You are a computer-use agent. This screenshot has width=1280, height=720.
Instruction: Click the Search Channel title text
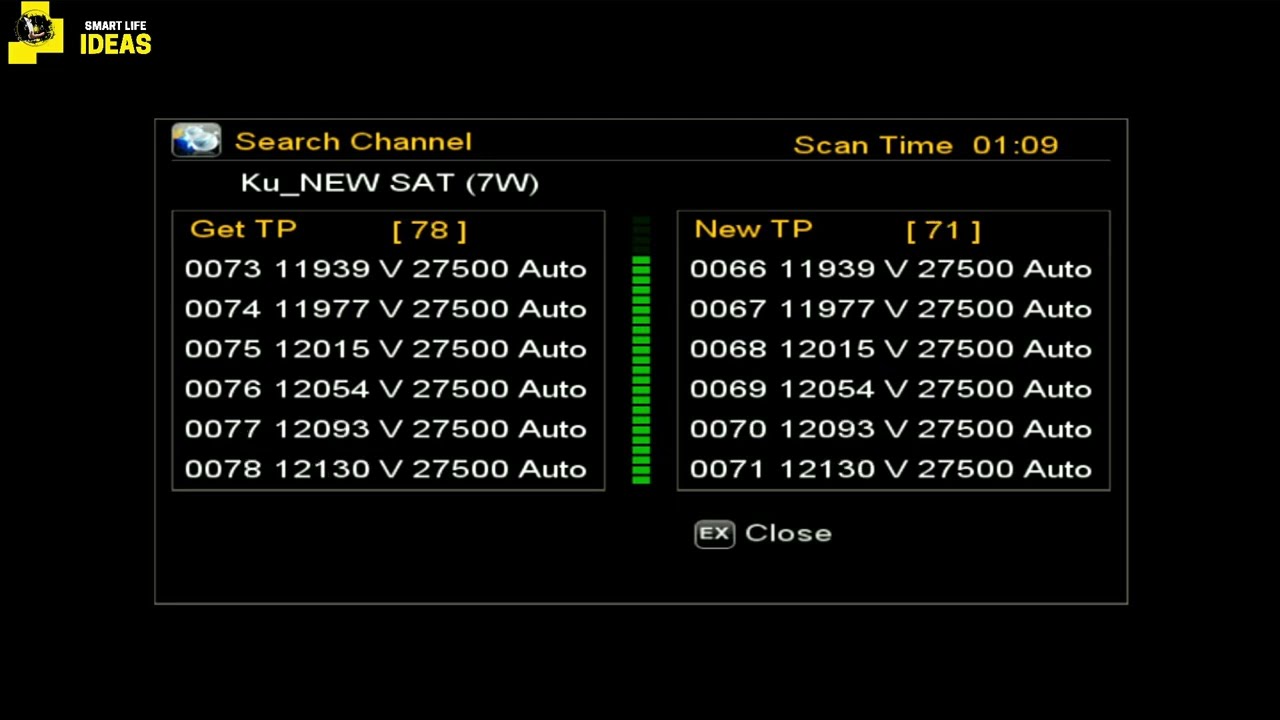(353, 141)
